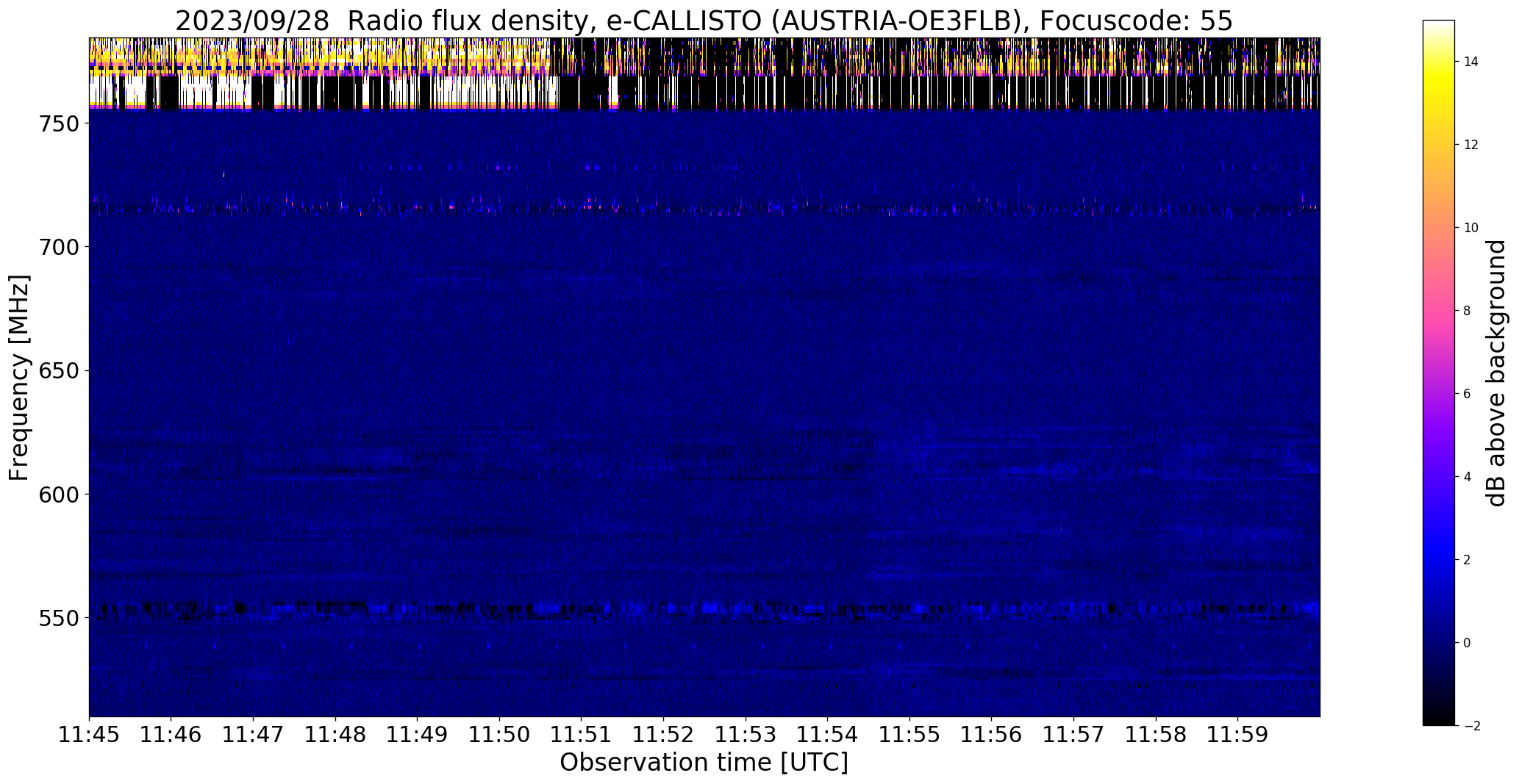This screenshot has height=784, width=1519.
Task: Click the plot title with date 2023/09/28
Action: (704, 21)
